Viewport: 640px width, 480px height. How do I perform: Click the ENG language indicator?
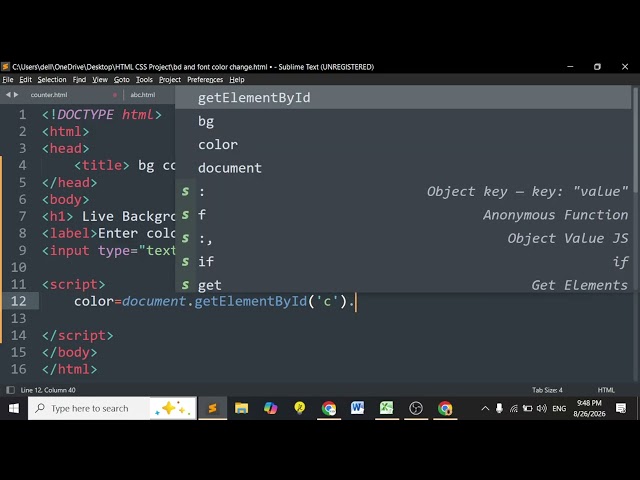(559, 408)
